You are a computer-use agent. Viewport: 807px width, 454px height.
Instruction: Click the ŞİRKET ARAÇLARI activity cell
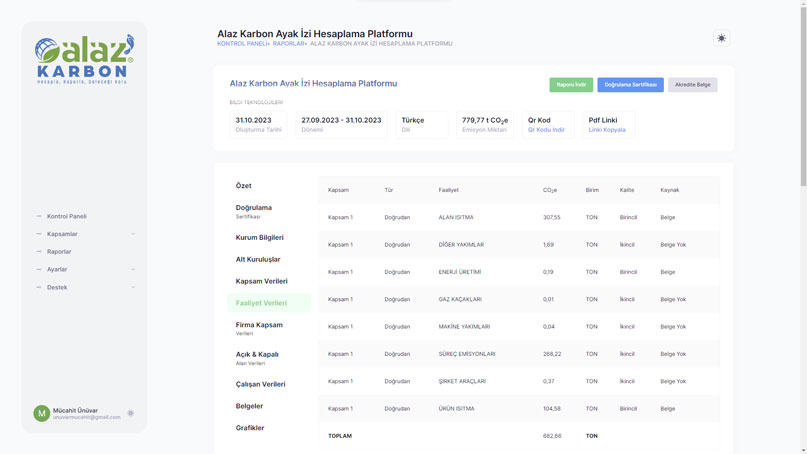tap(462, 381)
